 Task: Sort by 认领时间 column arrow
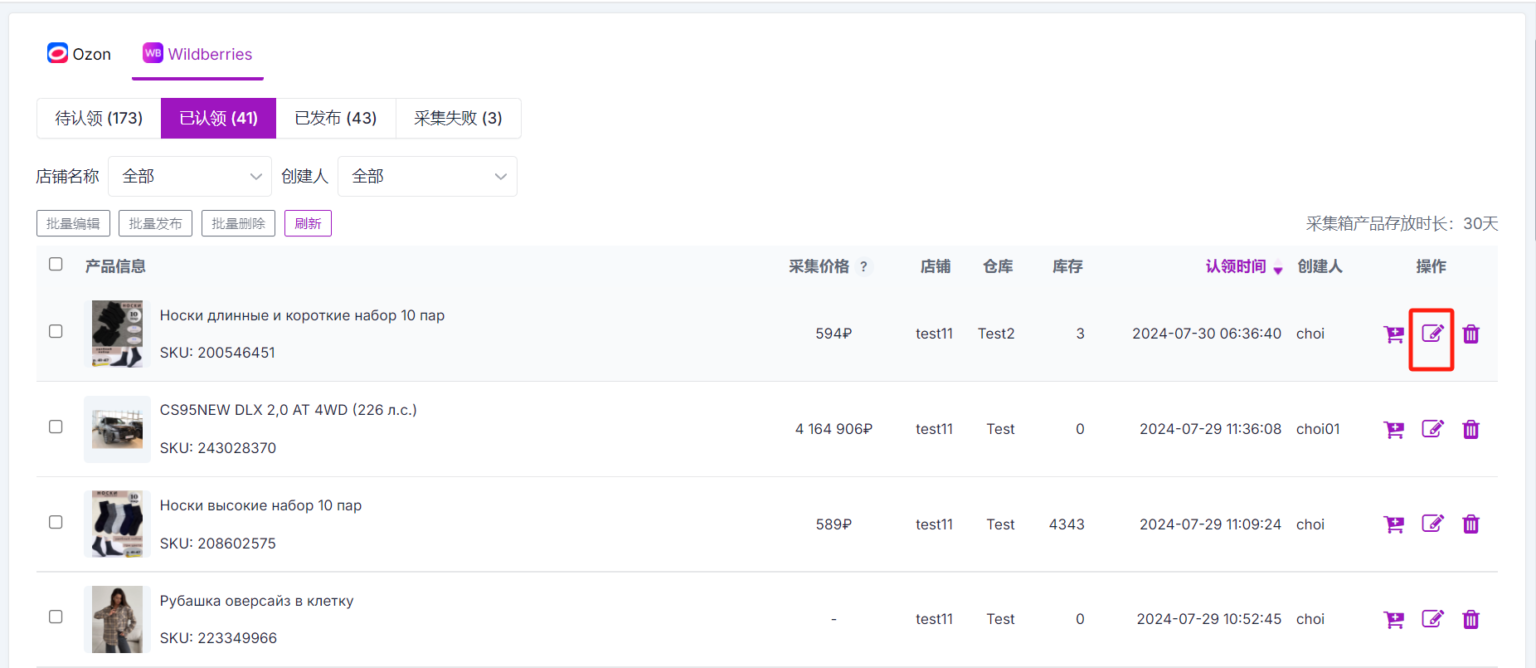1277,269
